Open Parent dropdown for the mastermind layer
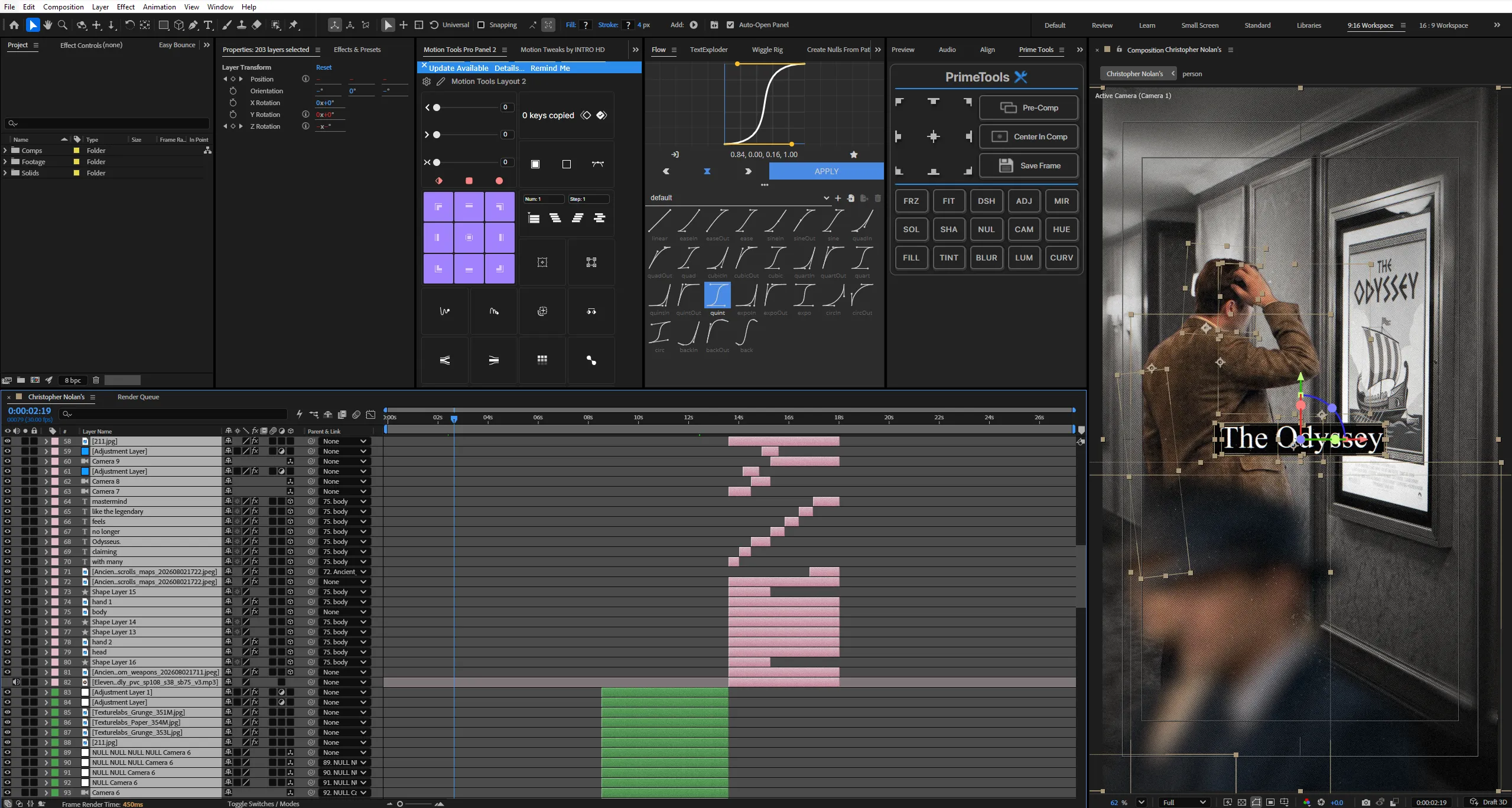 pyautogui.click(x=344, y=501)
